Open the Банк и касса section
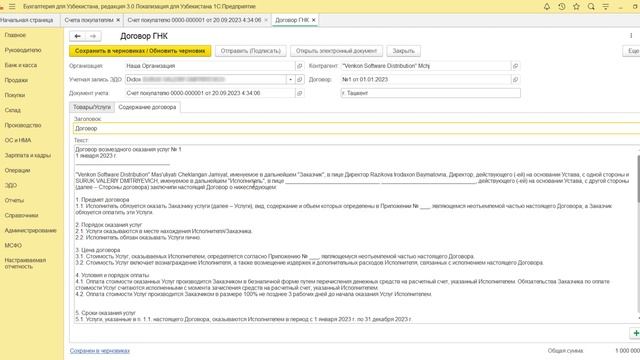 21,65
